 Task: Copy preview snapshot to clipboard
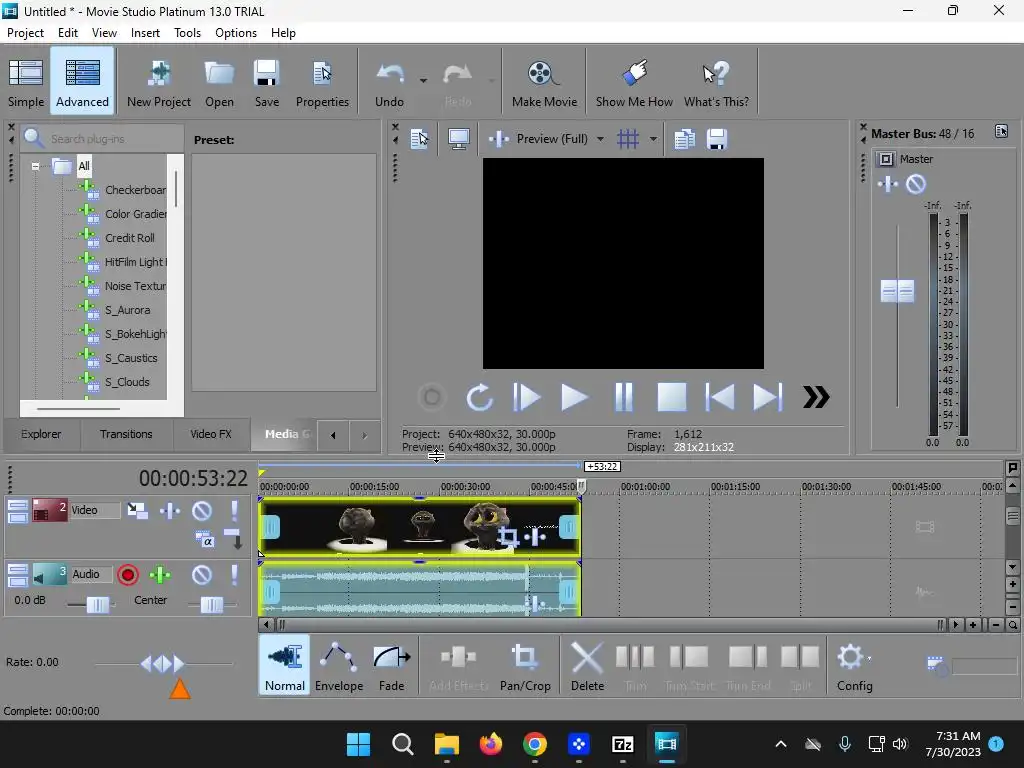(684, 138)
